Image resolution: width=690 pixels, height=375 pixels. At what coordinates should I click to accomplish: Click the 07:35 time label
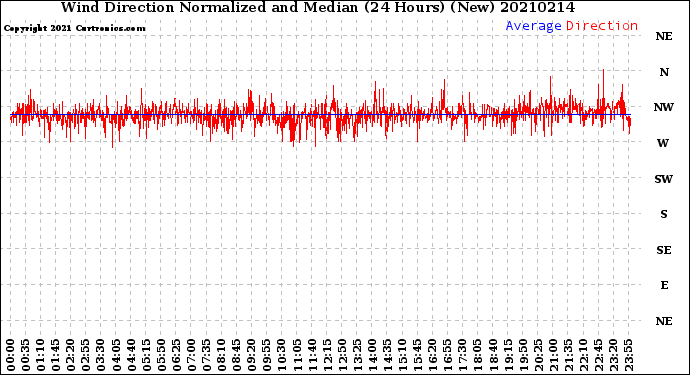(x=206, y=355)
